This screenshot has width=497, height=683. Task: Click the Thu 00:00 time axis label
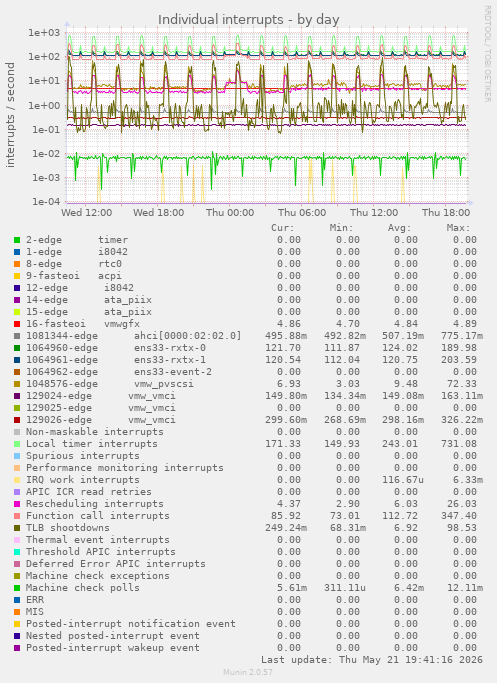[x=230, y=213]
